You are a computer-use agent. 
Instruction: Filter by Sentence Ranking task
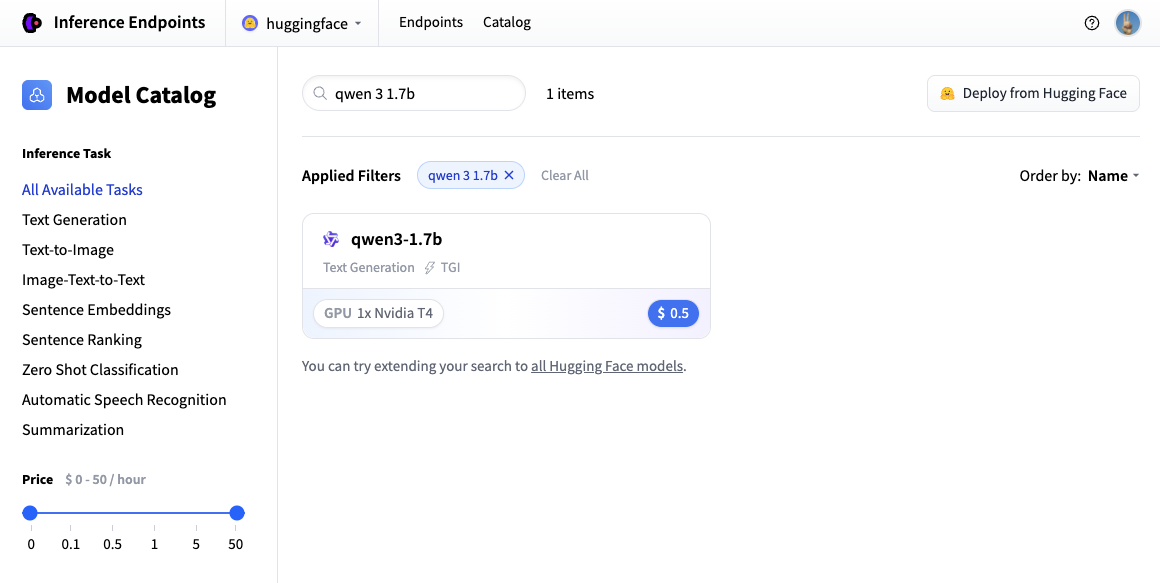pos(82,340)
